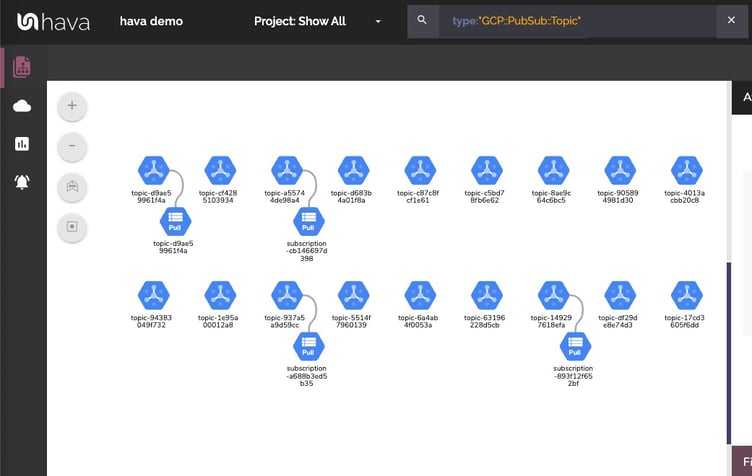Select Pull subscription-cb146697d398 node

(x=309, y=221)
